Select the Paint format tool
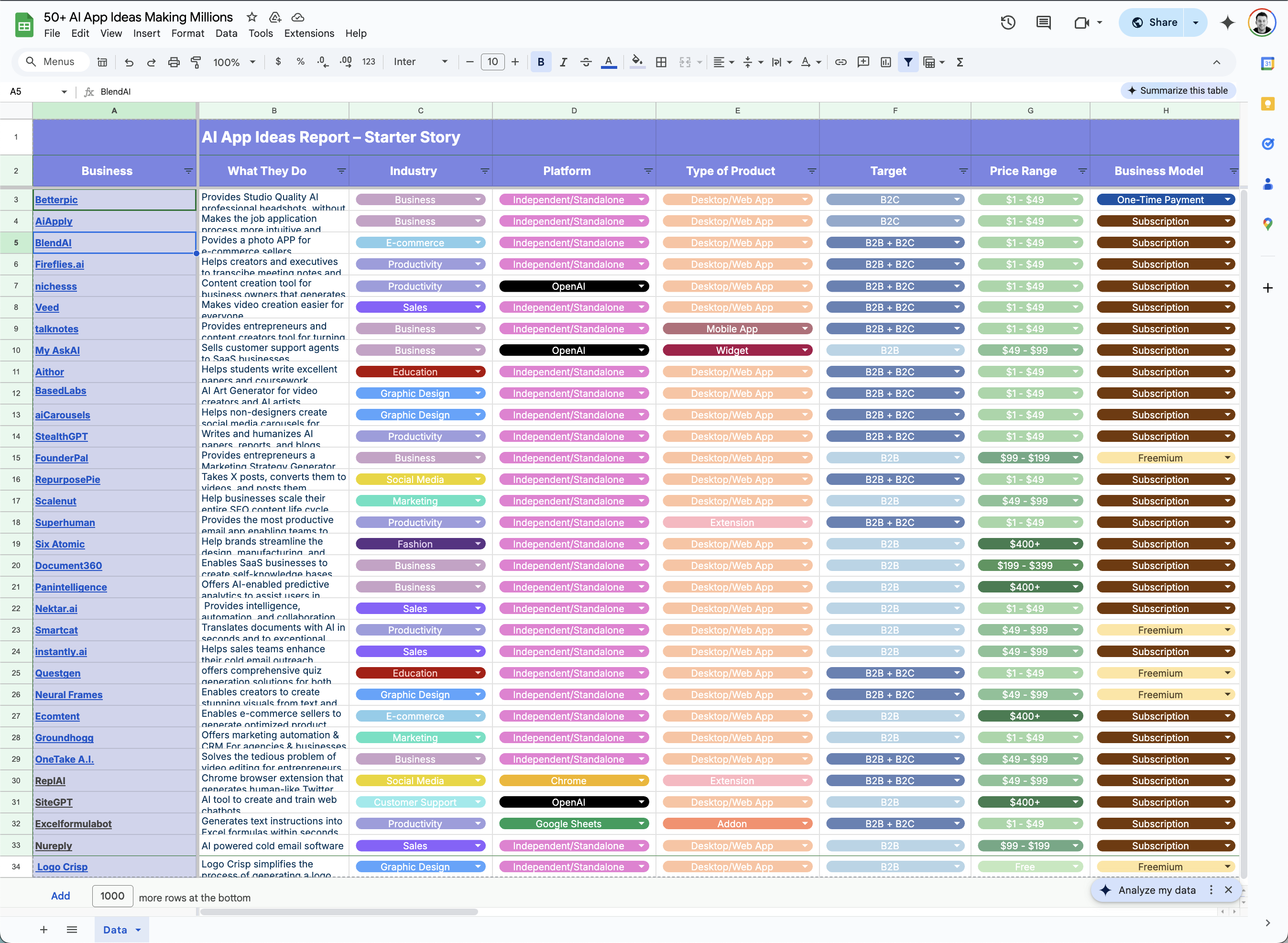The image size is (1288, 943). click(x=196, y=62)
